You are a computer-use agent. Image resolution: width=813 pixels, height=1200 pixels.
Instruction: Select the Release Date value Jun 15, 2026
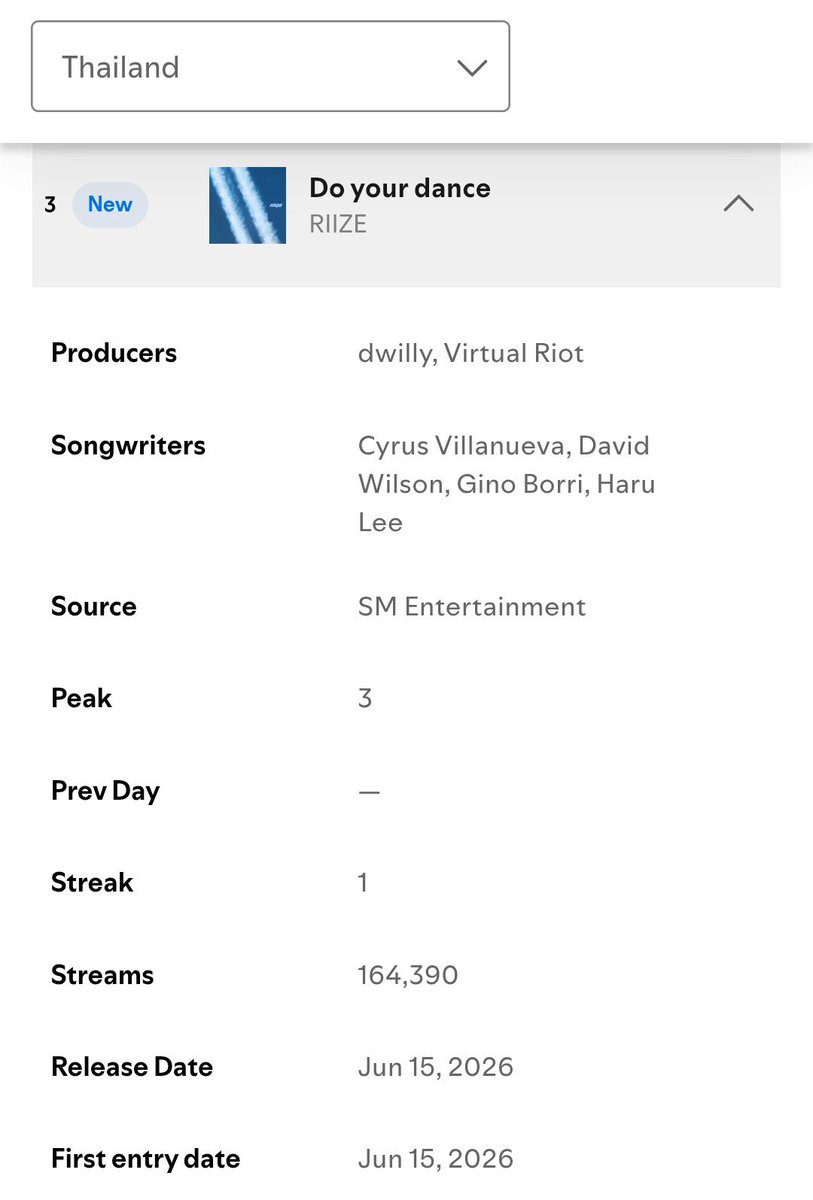436,1067
